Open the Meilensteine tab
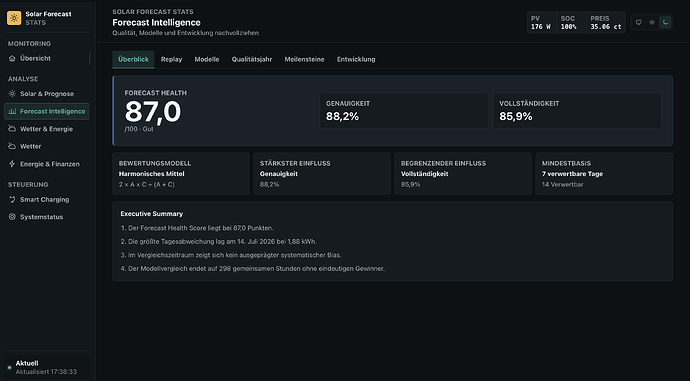The height and width of the screenshot is (381, 690). click(x=305, y=59)
